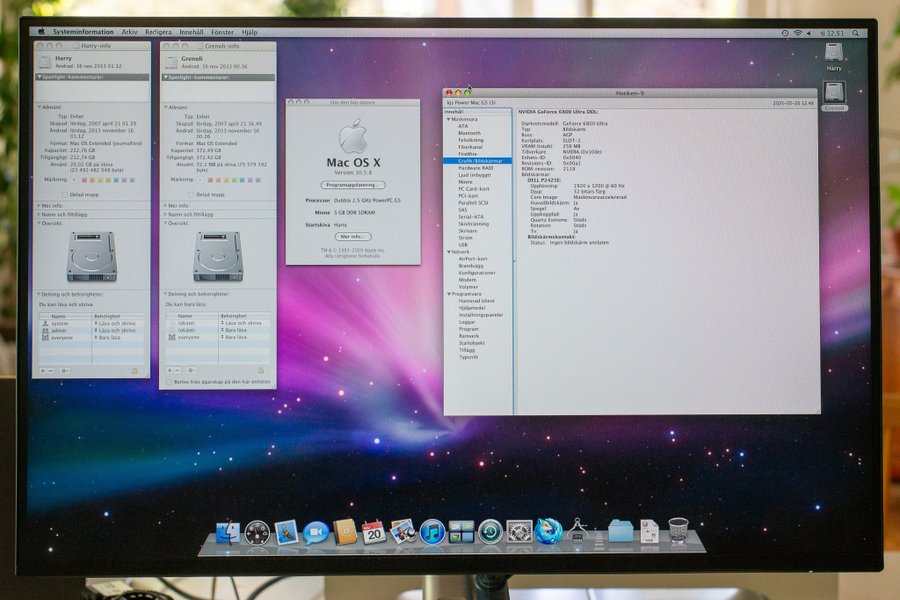
Task: Change admin privilege popup in Harry-info
Action: click(x=116, y=331)
